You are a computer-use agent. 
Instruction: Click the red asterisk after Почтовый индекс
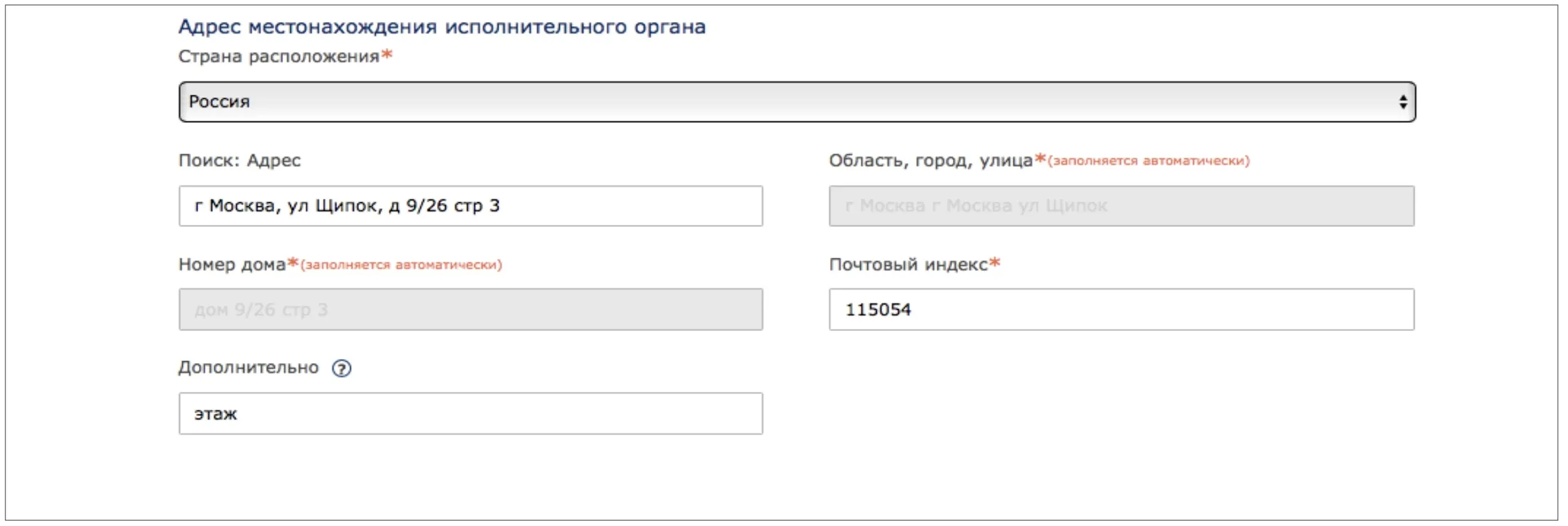click(x=995, y=263)
